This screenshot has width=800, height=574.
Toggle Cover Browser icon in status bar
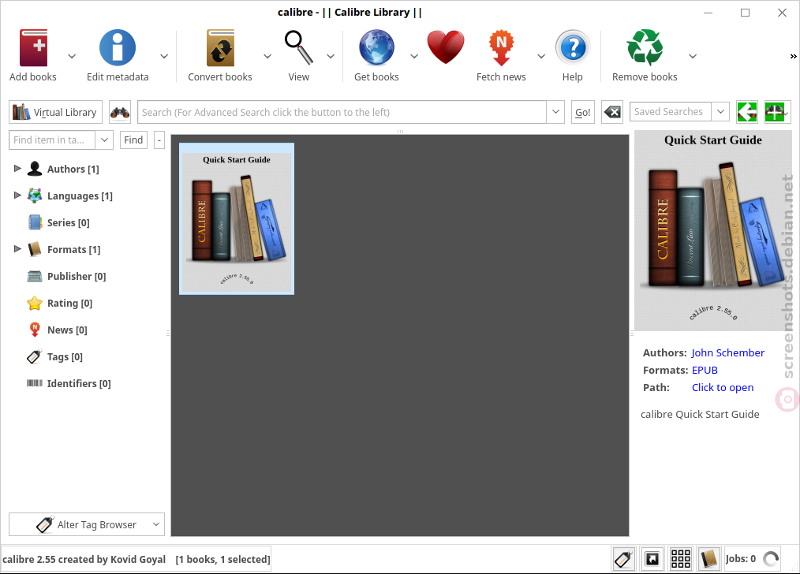(x=653, y=559)
